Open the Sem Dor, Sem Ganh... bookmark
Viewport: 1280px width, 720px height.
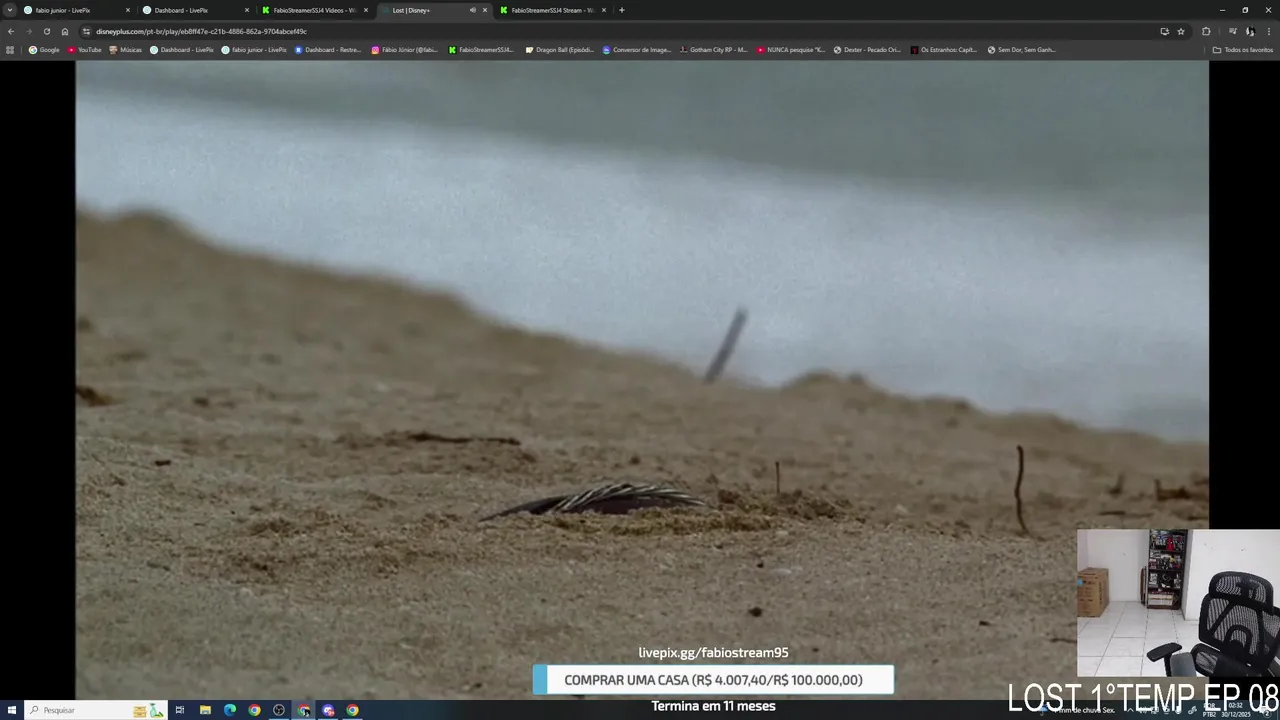tap(1021, 50)
